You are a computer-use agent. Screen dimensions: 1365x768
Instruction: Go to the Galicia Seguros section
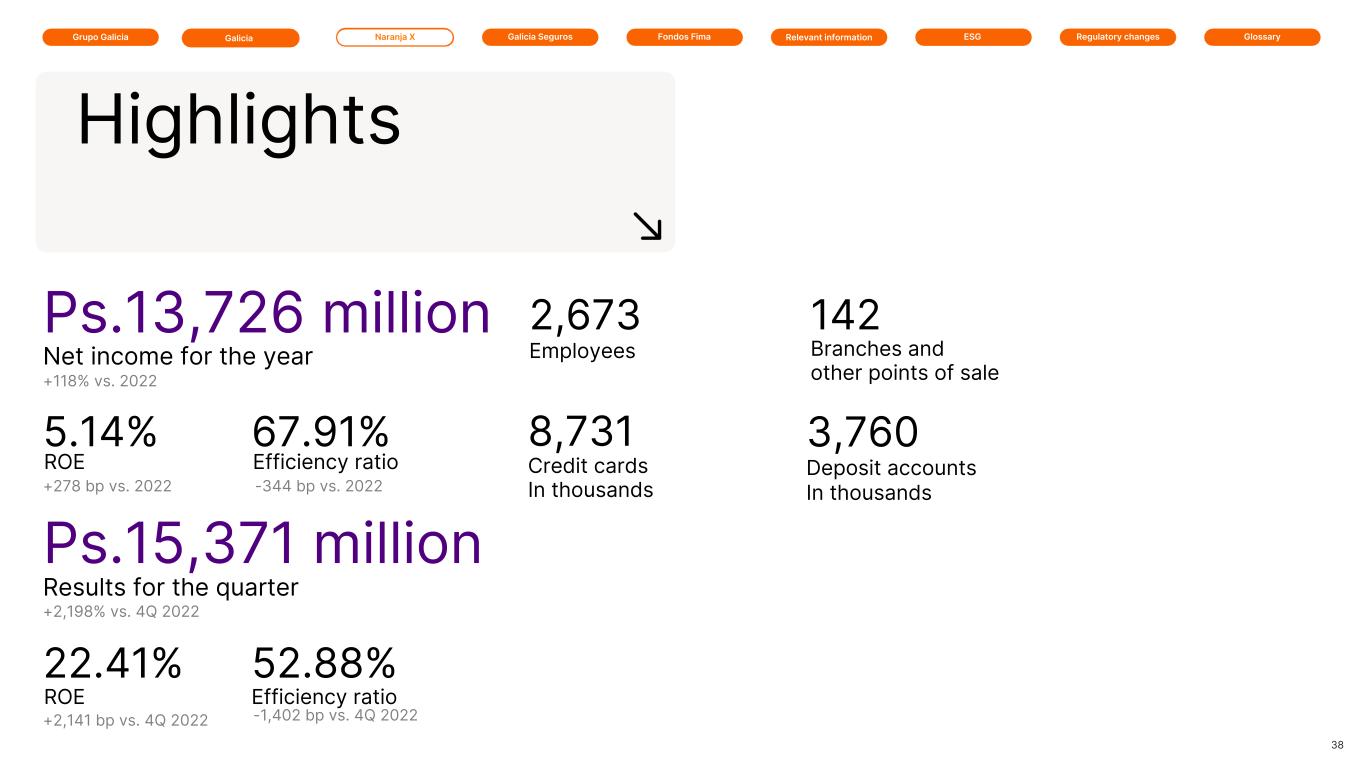pos(540,37)
